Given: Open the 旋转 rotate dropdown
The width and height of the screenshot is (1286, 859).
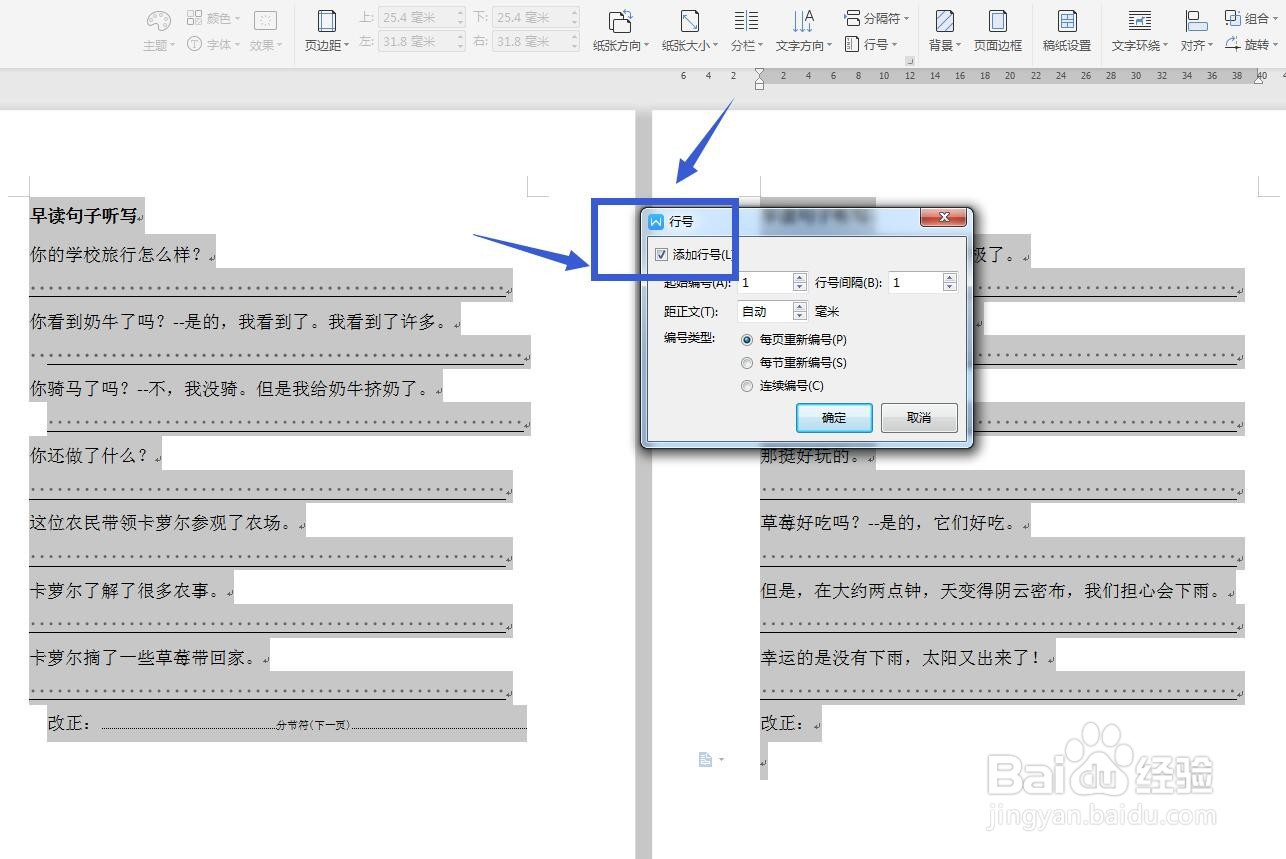Looking at the screenshot, I should pos(1251,44).
